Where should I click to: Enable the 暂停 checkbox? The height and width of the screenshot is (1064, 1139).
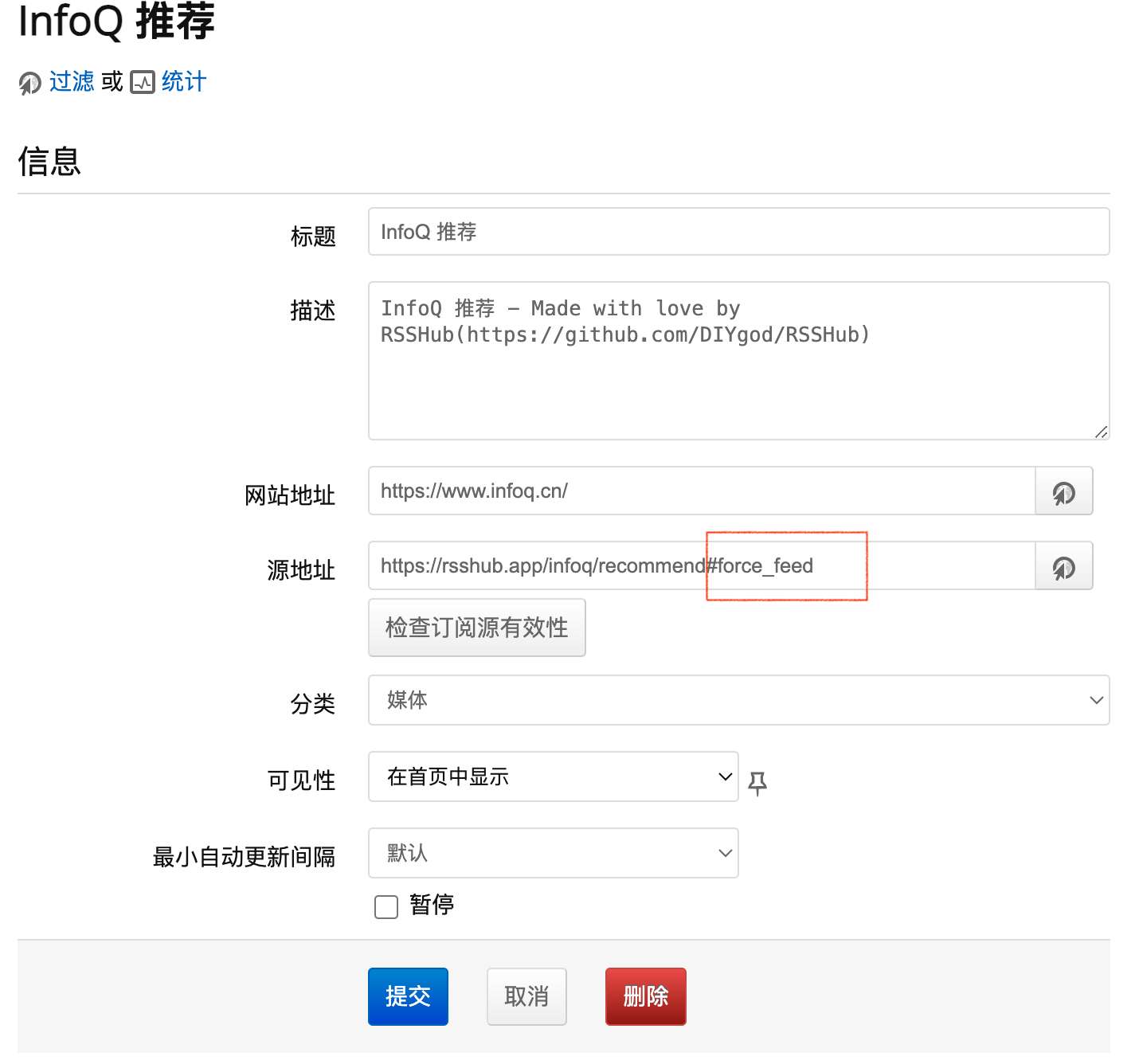(x=386, y=906)
